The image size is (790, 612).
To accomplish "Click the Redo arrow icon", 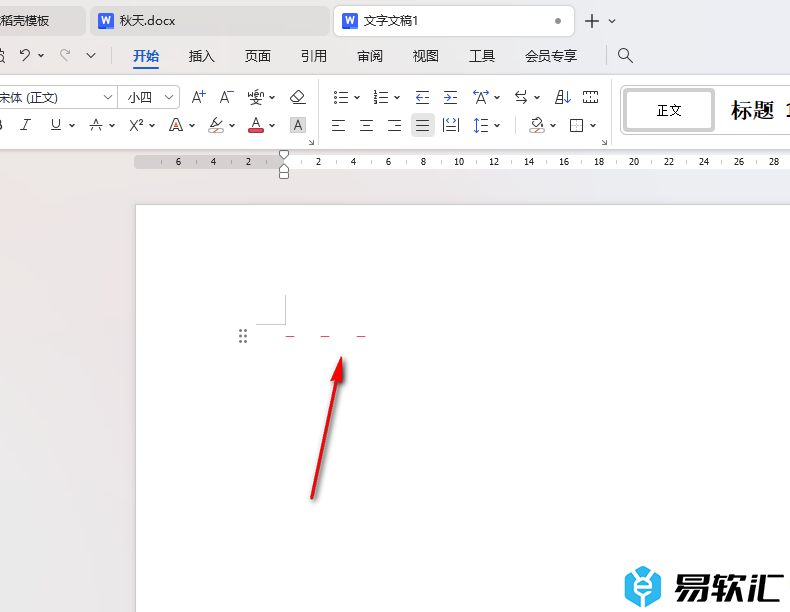I will tap(65, 54).
